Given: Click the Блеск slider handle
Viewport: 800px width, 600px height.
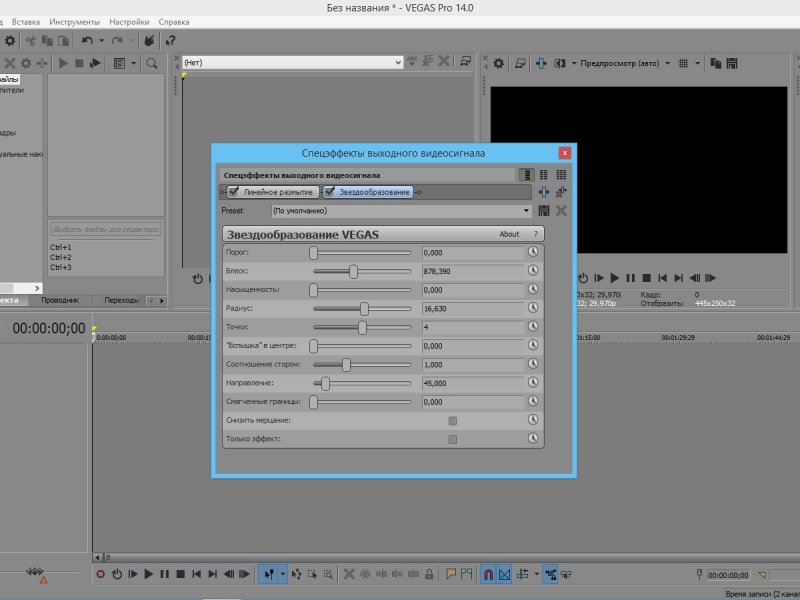Looking at the screenshot, I should click(353, 271).
